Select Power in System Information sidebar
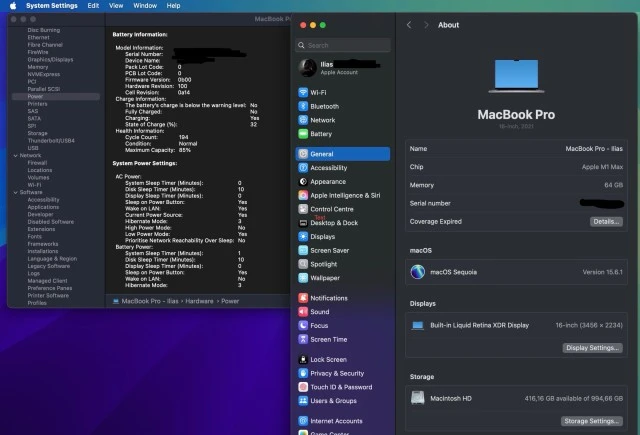The width and height of the screenshot is (640, 435). (56, 96)
